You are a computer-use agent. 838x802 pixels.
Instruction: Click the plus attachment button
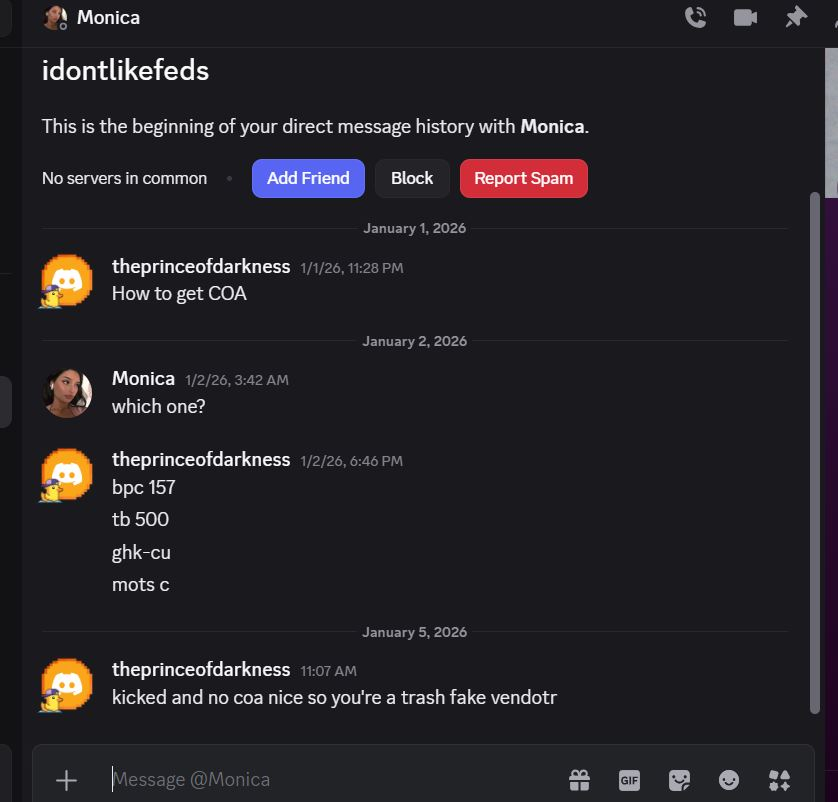(x=65, y=779)
